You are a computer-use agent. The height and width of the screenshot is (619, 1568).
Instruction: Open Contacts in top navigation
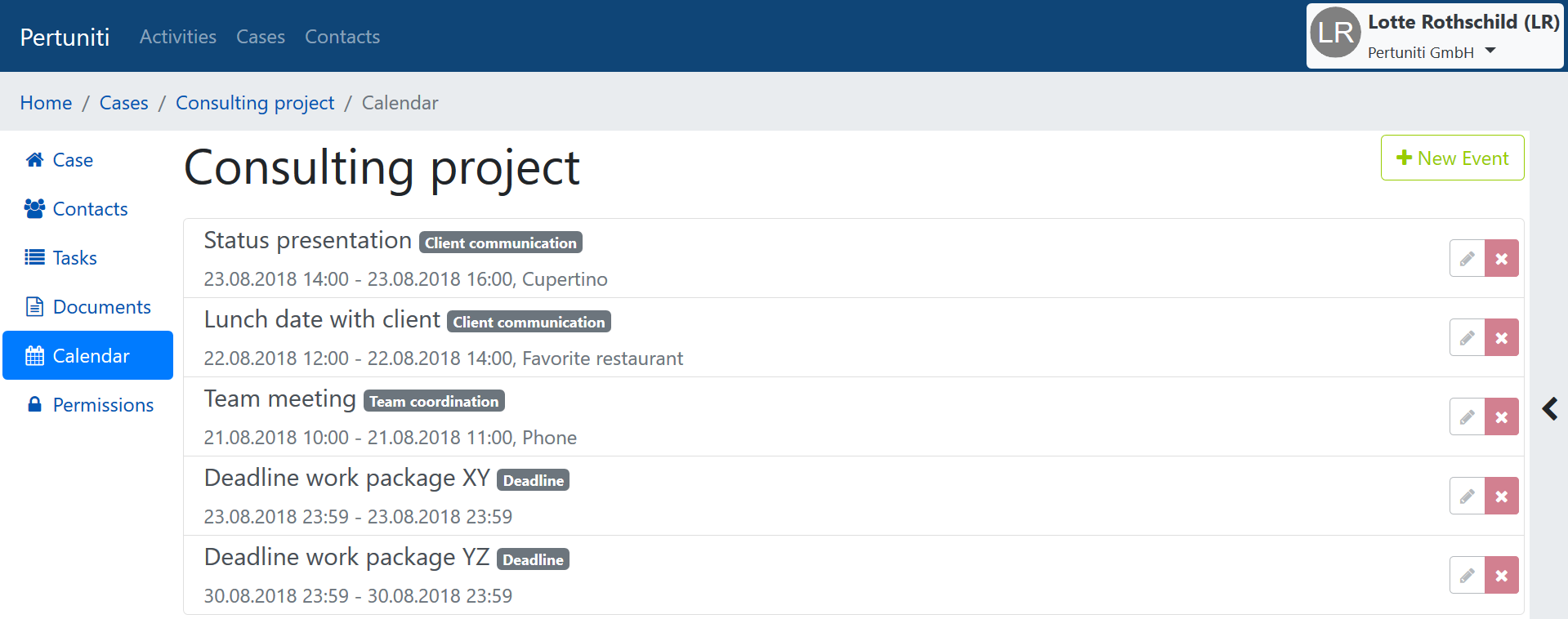coord(342,37)
